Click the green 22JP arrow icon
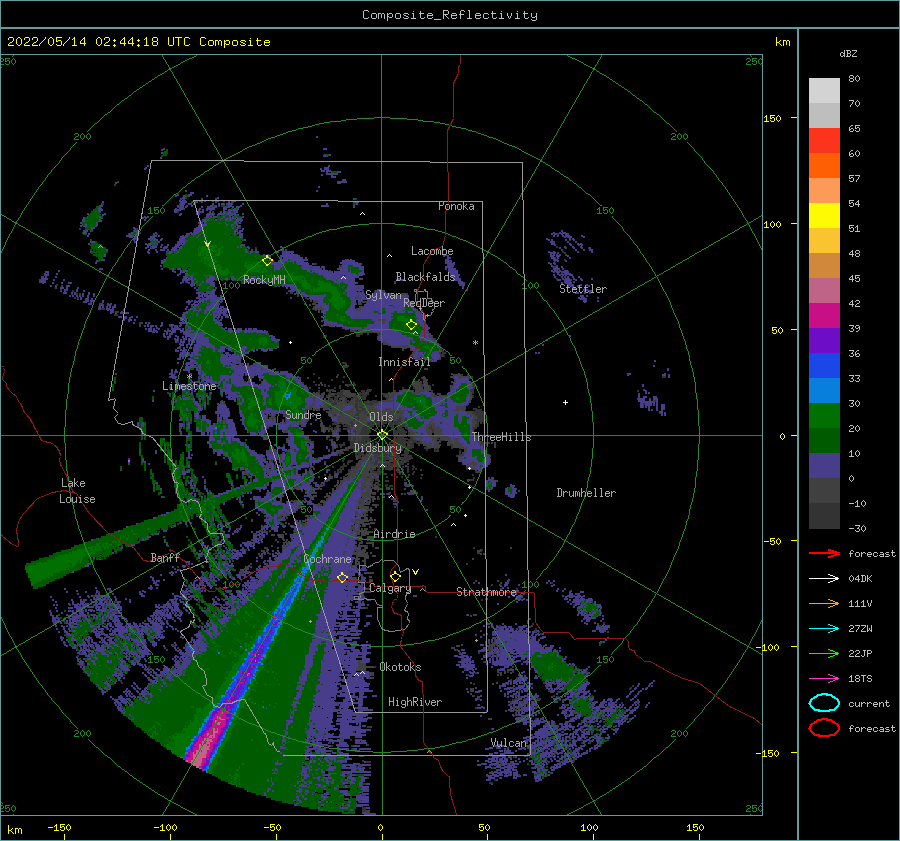 click(x=824, y=653)
